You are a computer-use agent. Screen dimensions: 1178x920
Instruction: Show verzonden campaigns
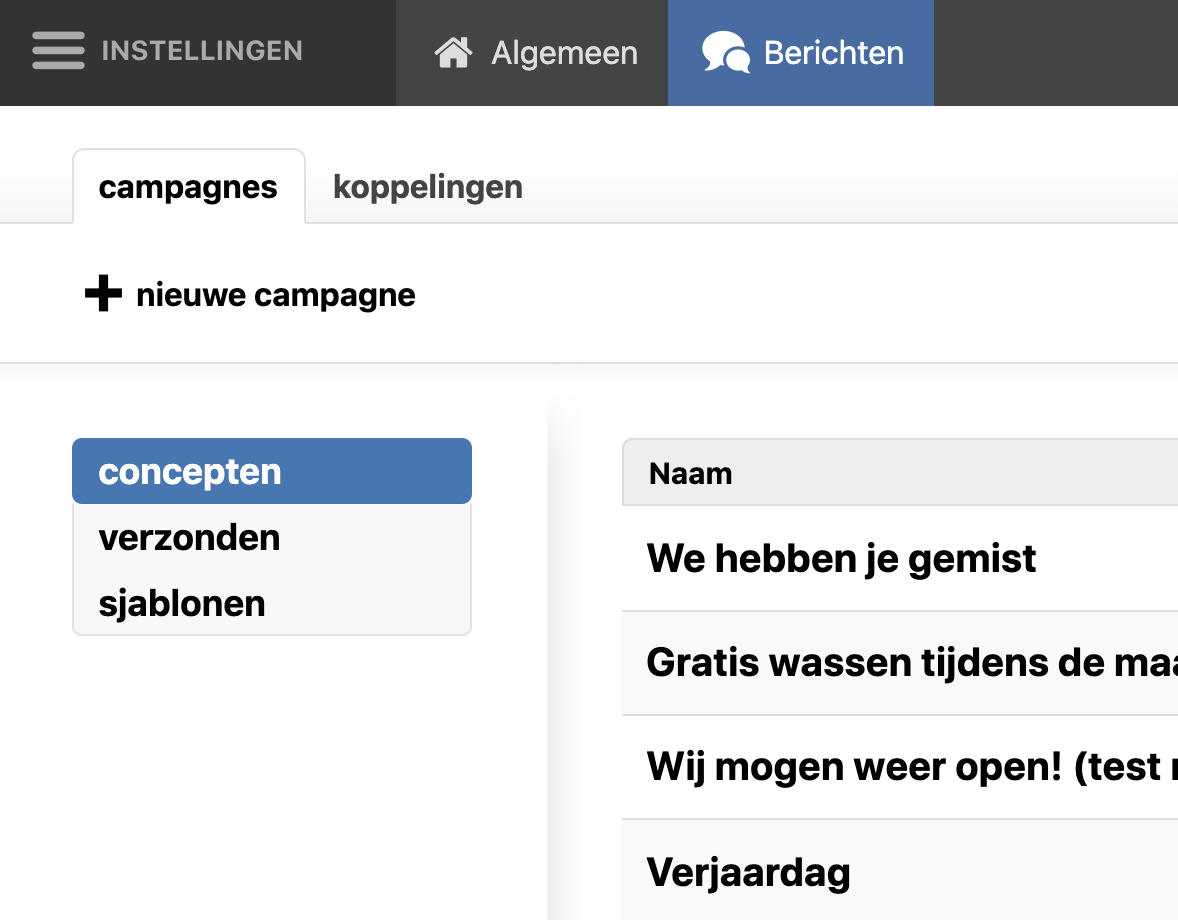(271, 538)
